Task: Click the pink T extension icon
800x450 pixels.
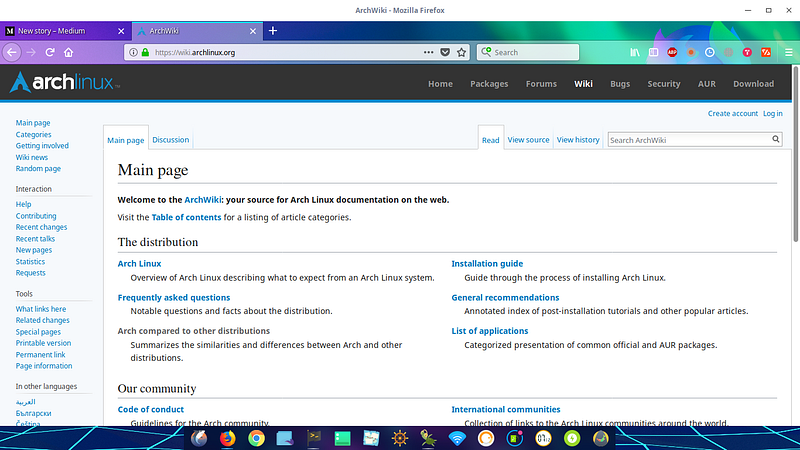Action: (x=747, y=52)
